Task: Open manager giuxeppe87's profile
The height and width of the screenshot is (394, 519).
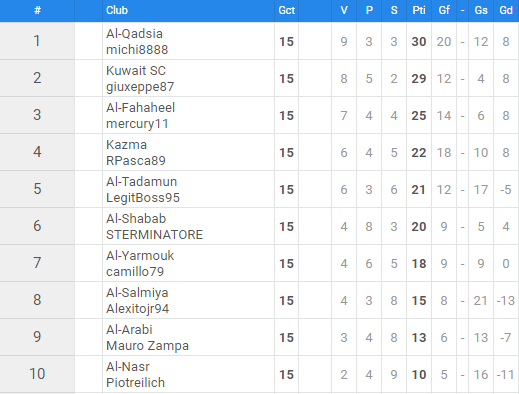Action: [140, 87]
